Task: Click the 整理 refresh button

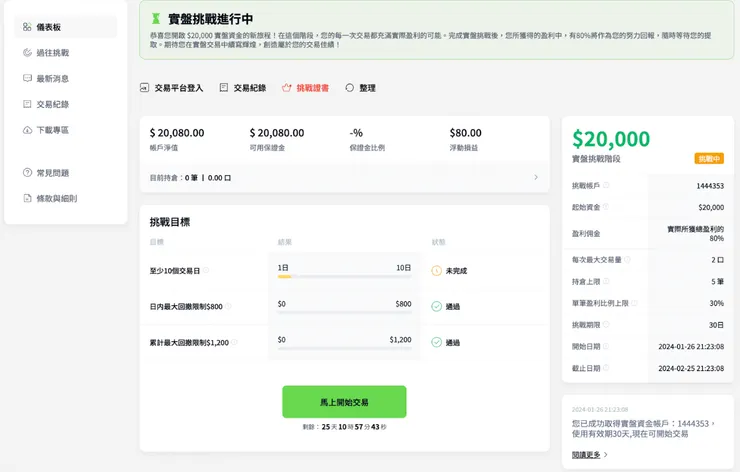Action: point(361,88)
